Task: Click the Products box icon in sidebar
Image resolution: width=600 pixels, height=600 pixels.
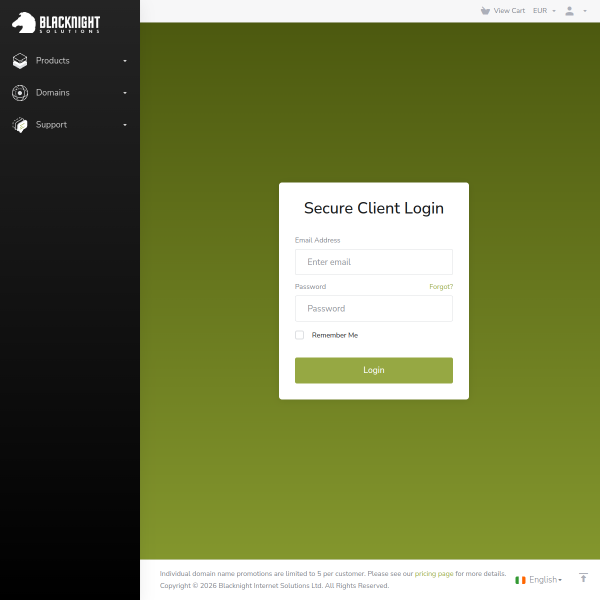Action: tap(20, 61)
